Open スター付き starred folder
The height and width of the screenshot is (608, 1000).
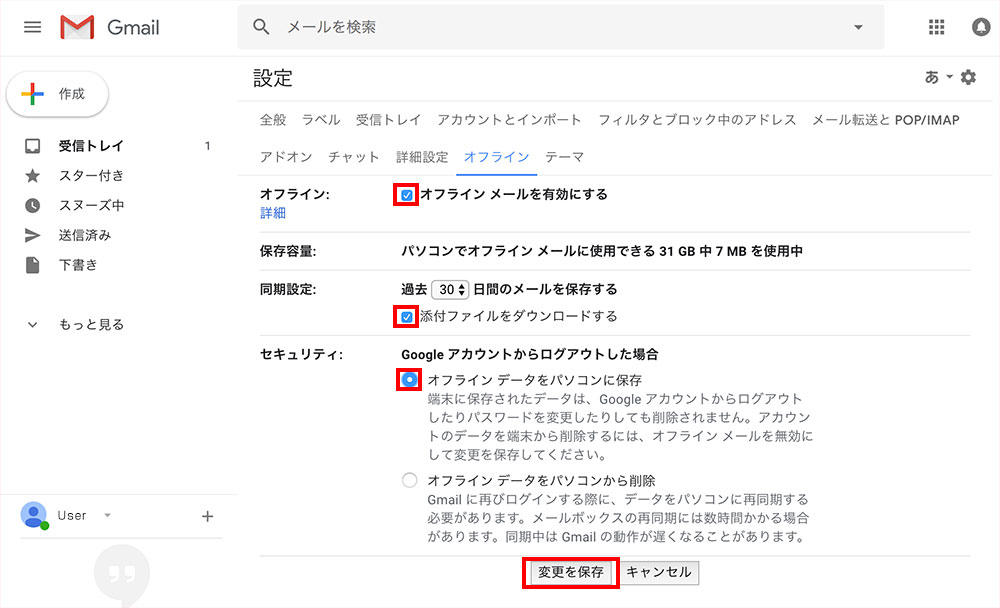pos(91,176)
